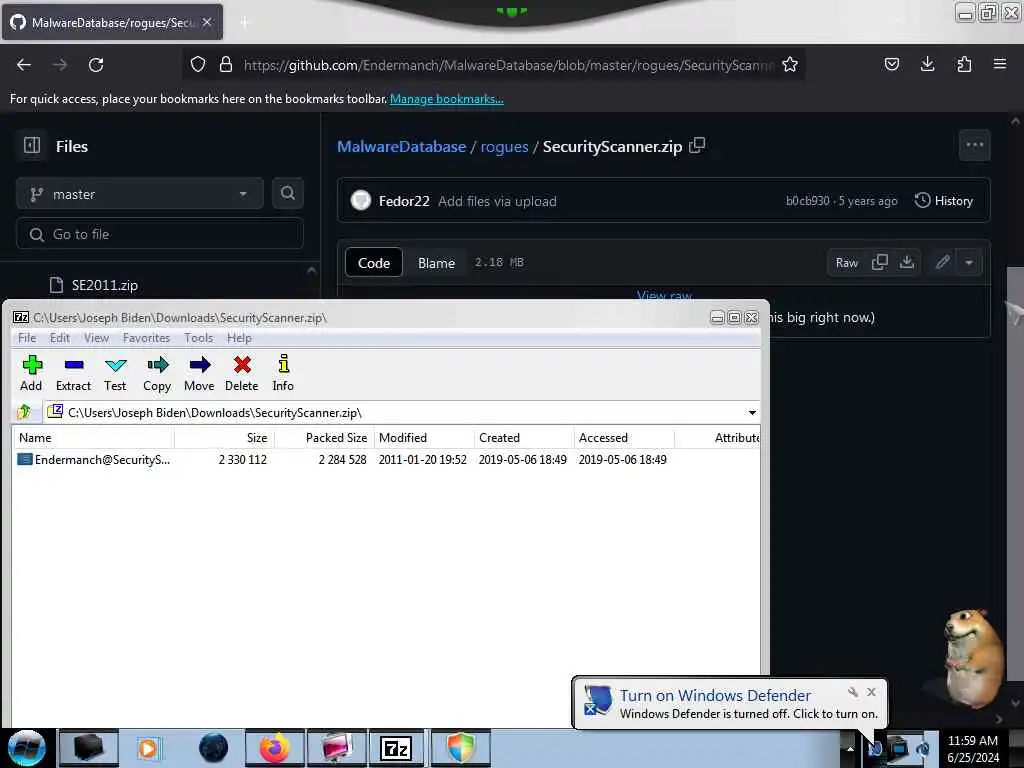This screenshot has height=768, width=1024.
Task: Open the Edit menu in 7-Zip
Action: click(59, 338)
